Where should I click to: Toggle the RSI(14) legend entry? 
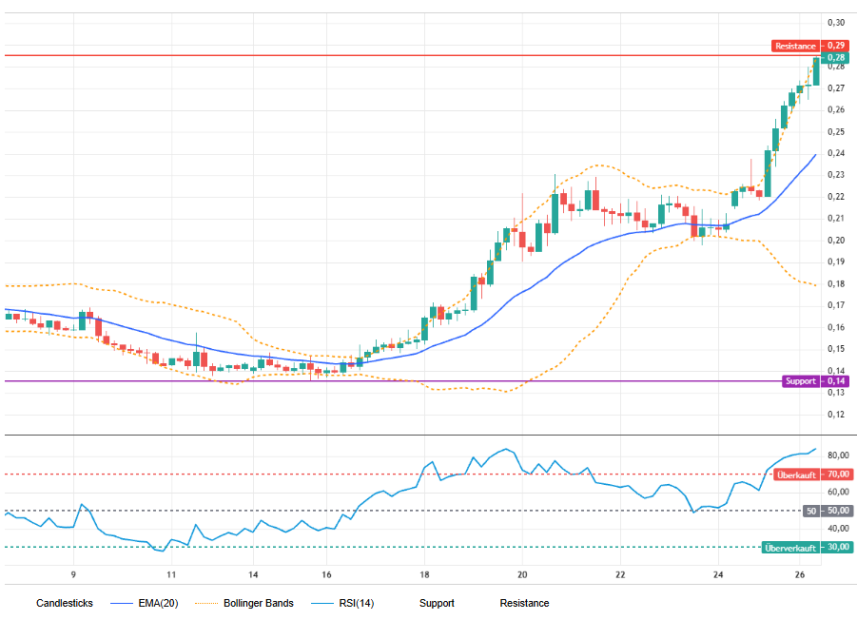356,603
